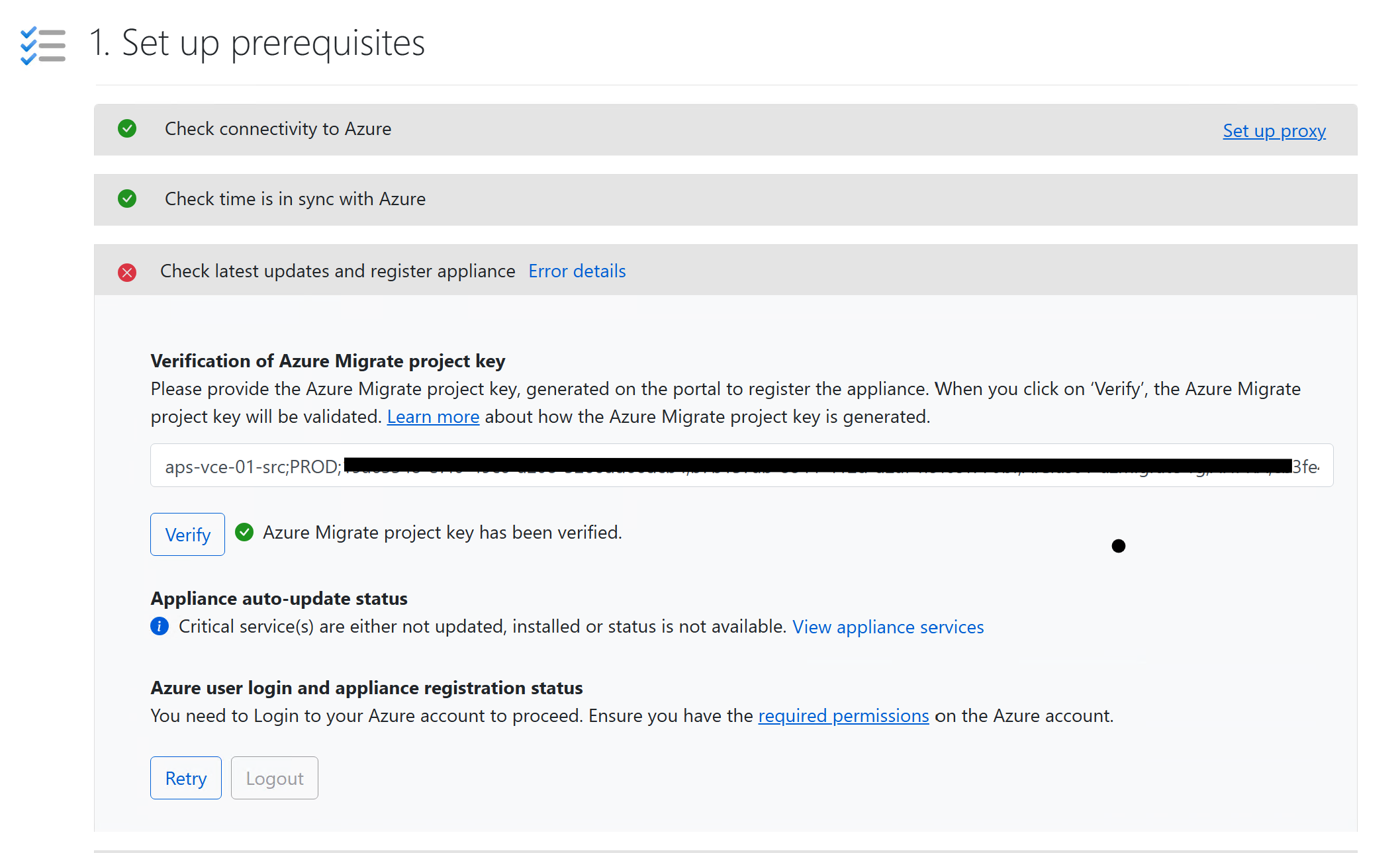Click red error icon beside register appliance

[127, 272]
